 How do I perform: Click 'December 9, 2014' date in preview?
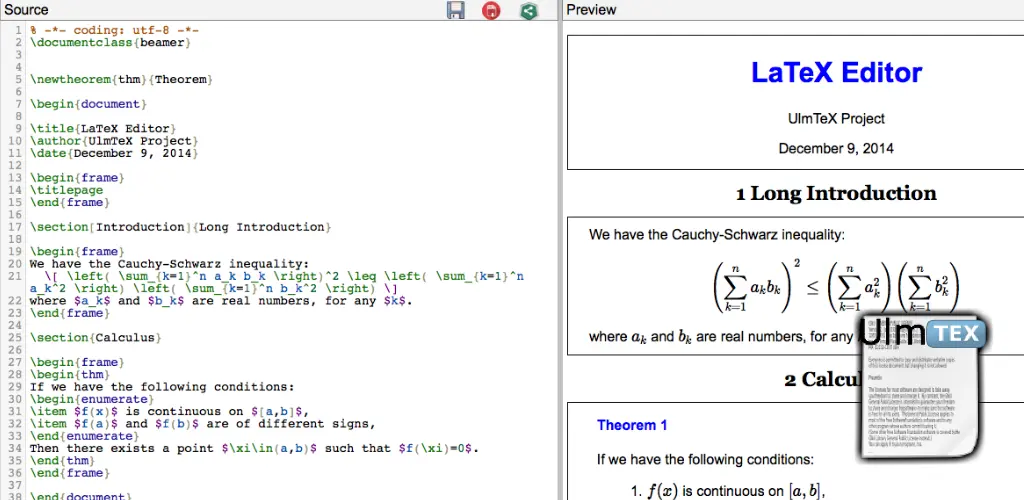[836, 149]
